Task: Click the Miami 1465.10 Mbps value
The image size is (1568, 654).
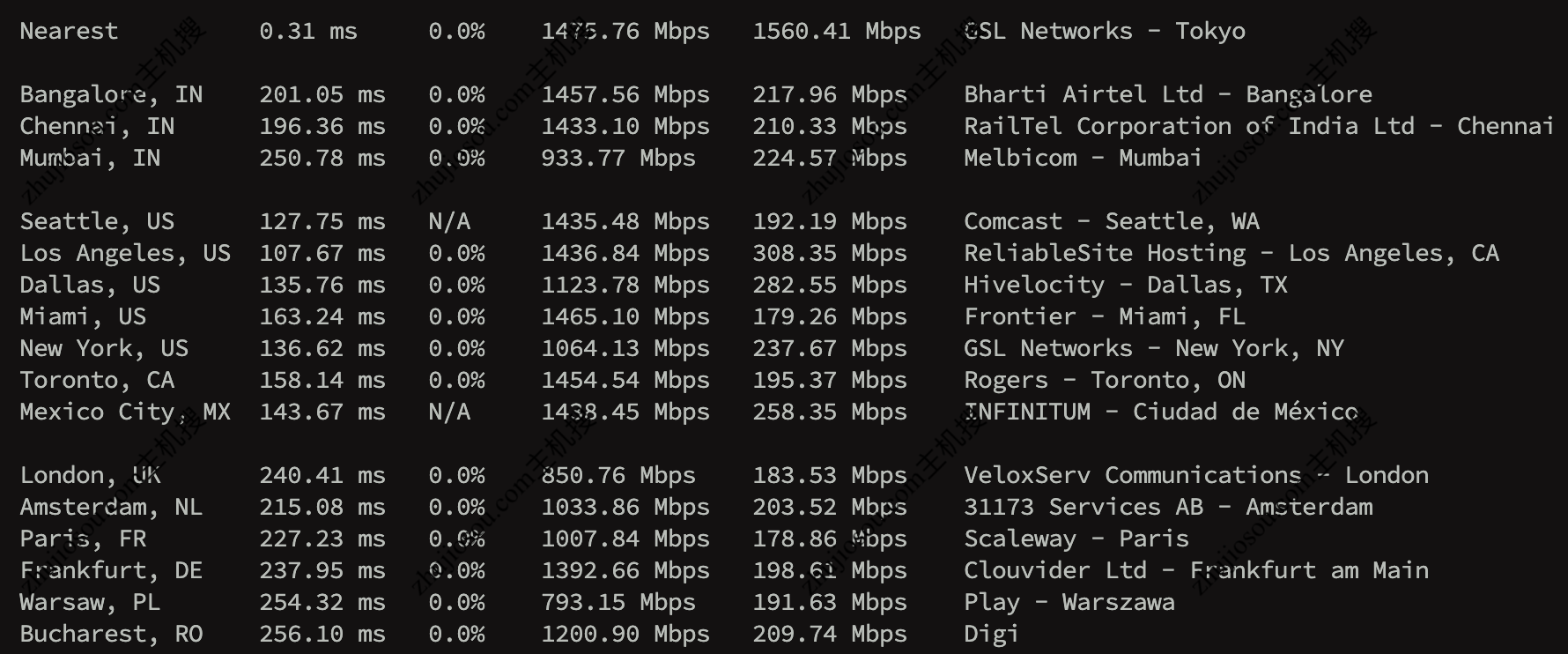Action: coord(625,316)
